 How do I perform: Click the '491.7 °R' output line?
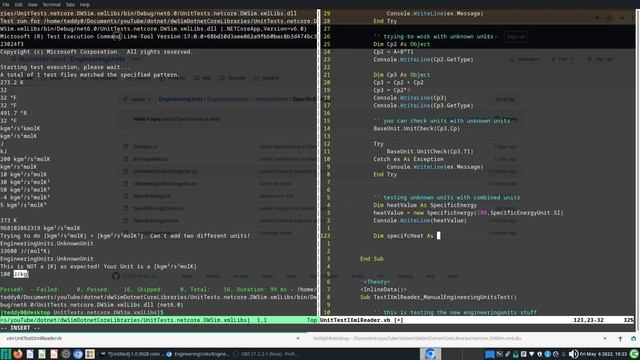(13, 113)
